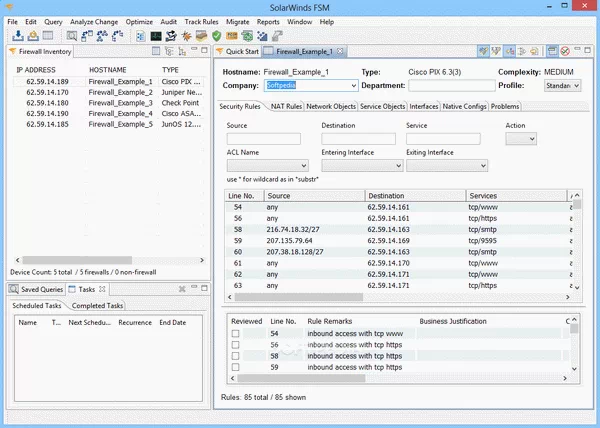The height and width of the screenshot is (428, 600).
Task: Click the table view icon in Firewall Inventory header
Action: [156, 51]
